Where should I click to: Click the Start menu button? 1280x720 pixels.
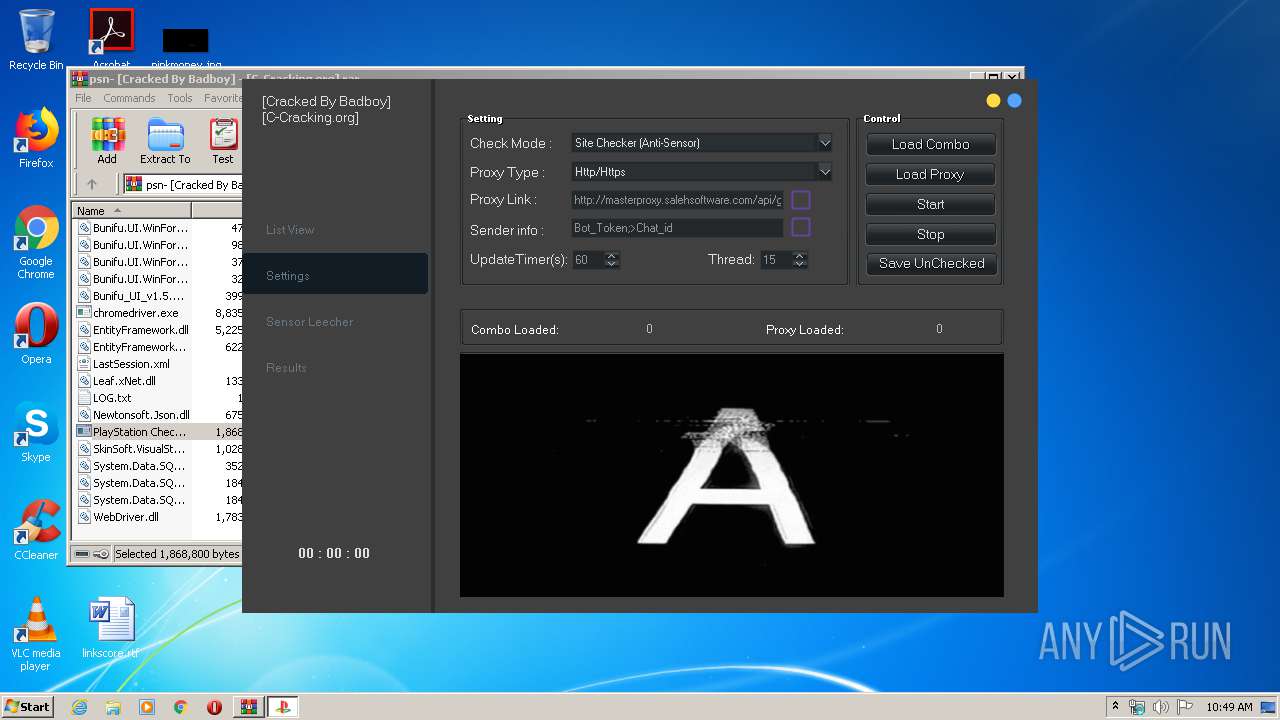click(28, 706)
